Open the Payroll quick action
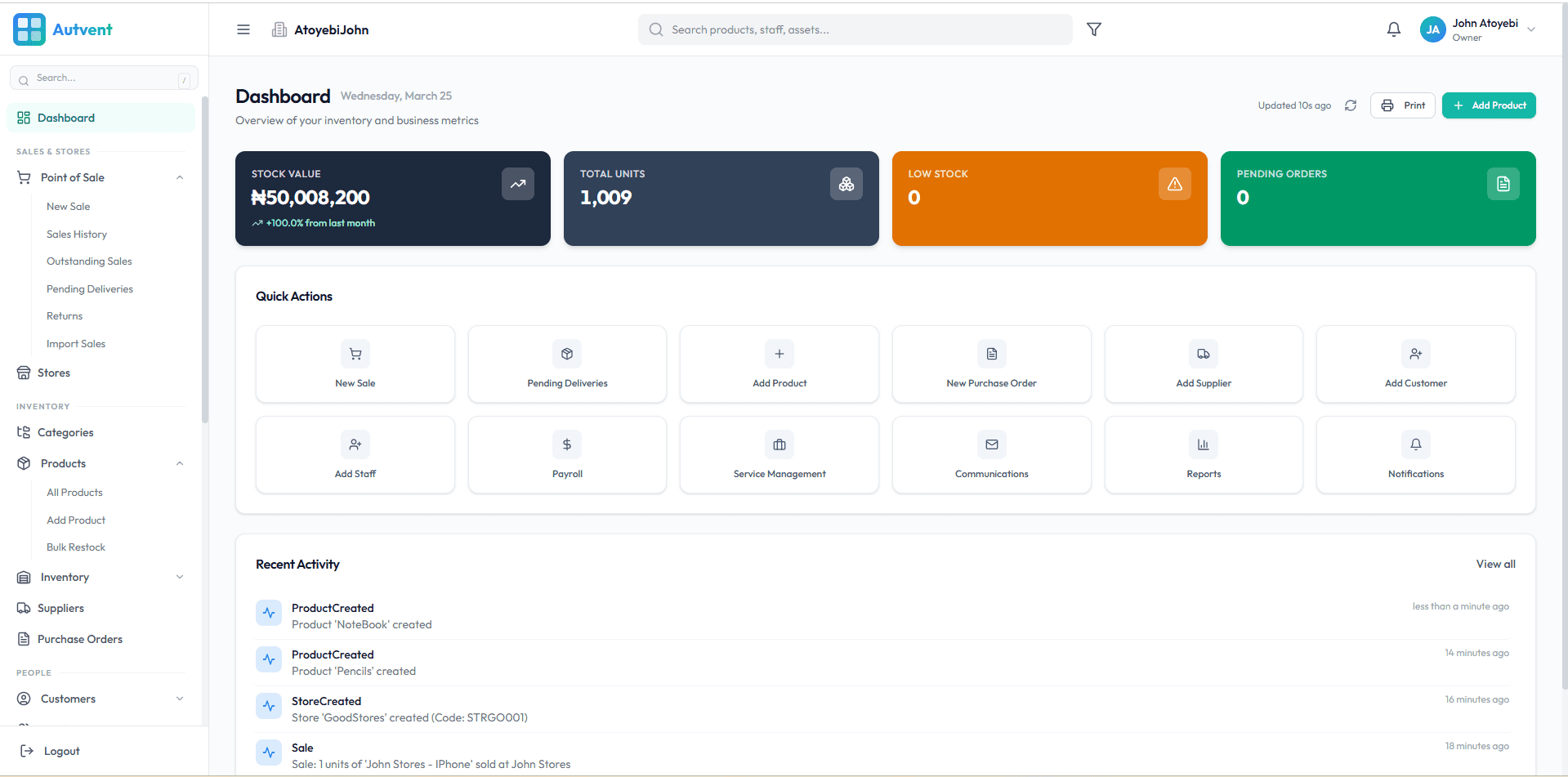This screenshot has height=777, width=1568. [566, 454]
